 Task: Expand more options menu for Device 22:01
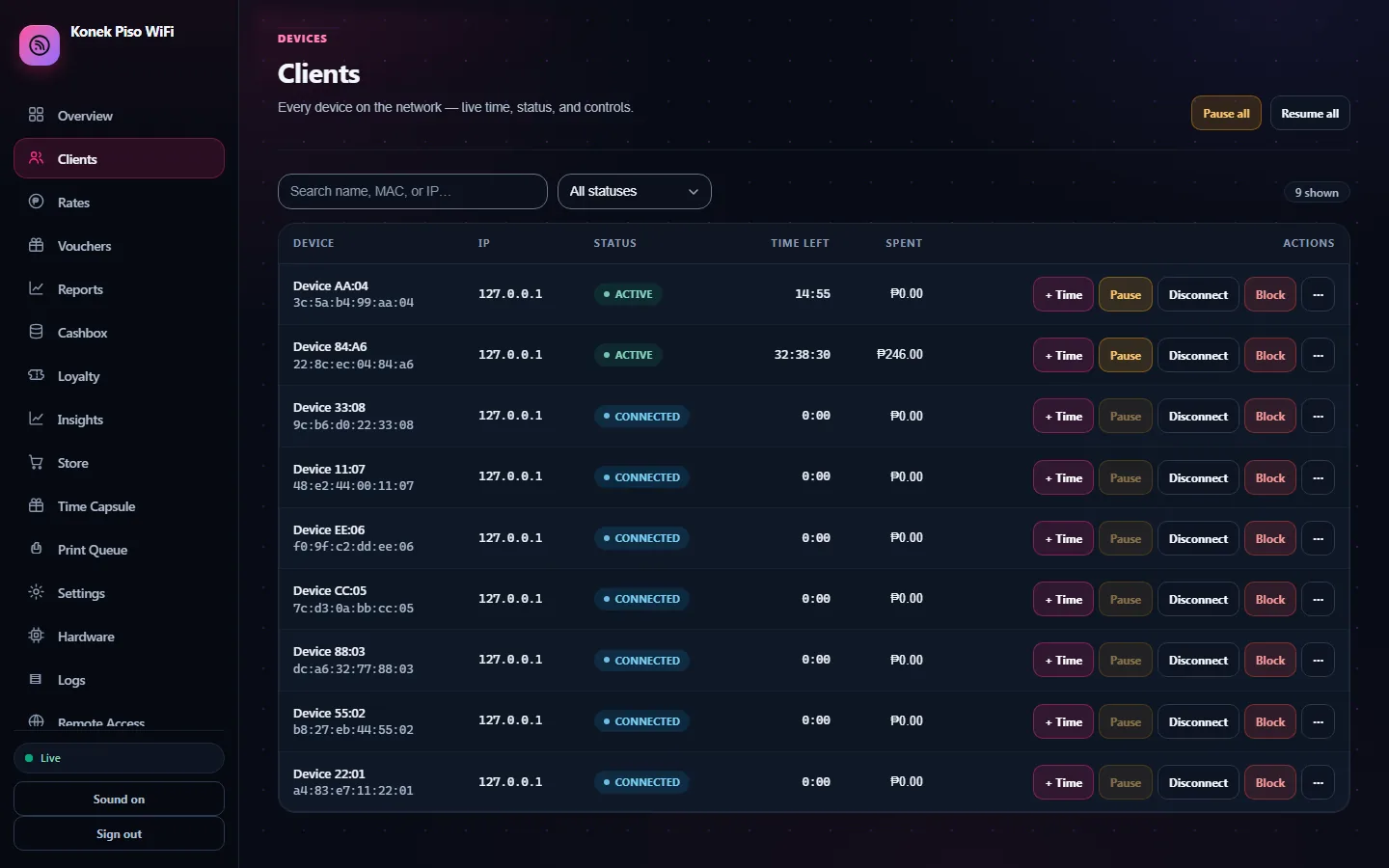pyautogui.click(x=1319, y=782)
